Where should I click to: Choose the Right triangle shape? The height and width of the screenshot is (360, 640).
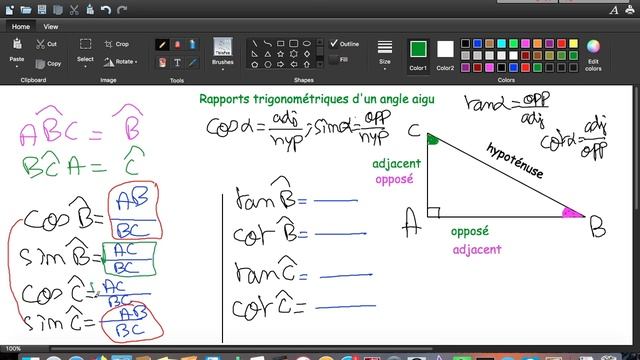255,54
